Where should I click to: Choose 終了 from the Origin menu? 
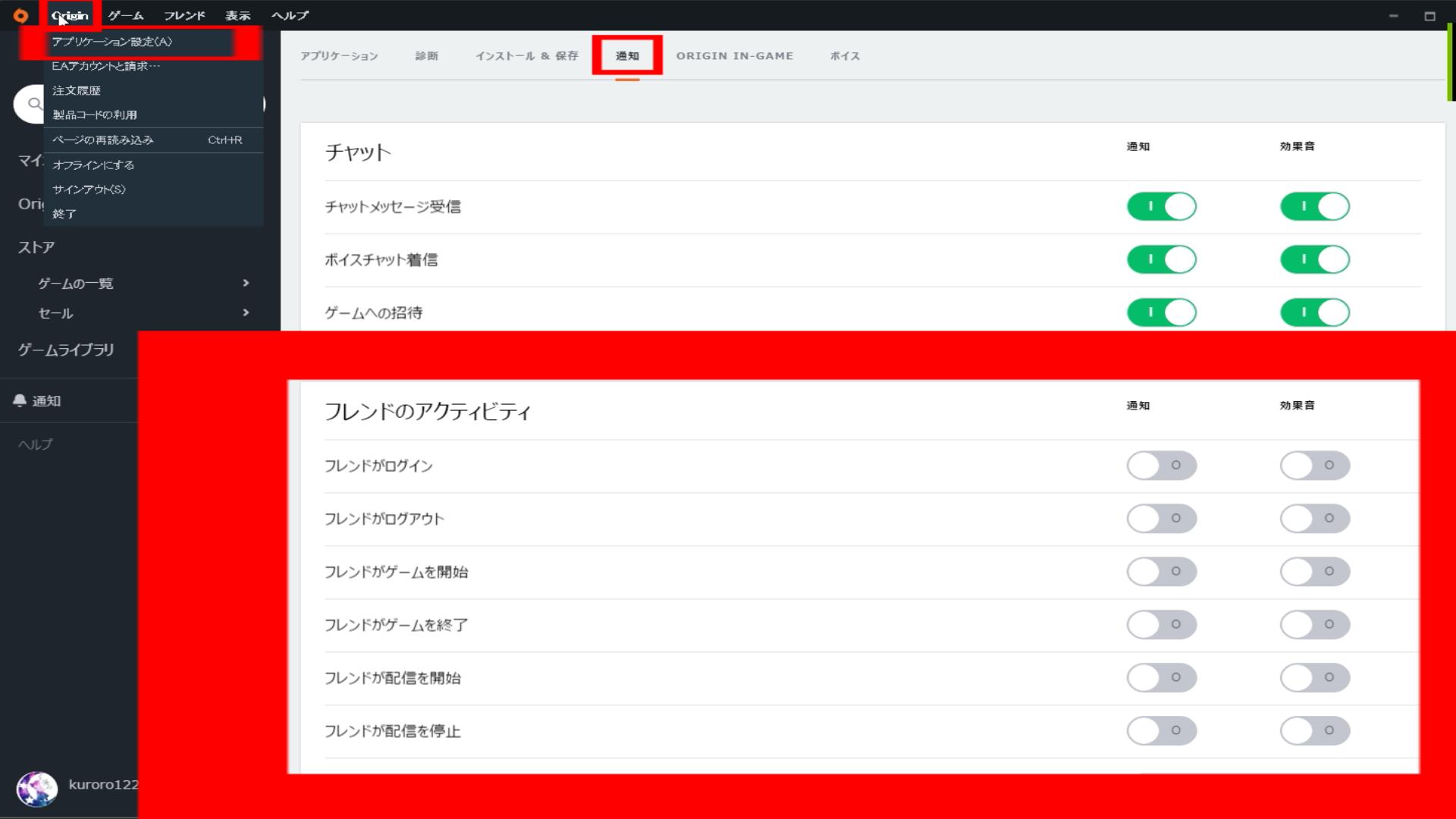153,214
